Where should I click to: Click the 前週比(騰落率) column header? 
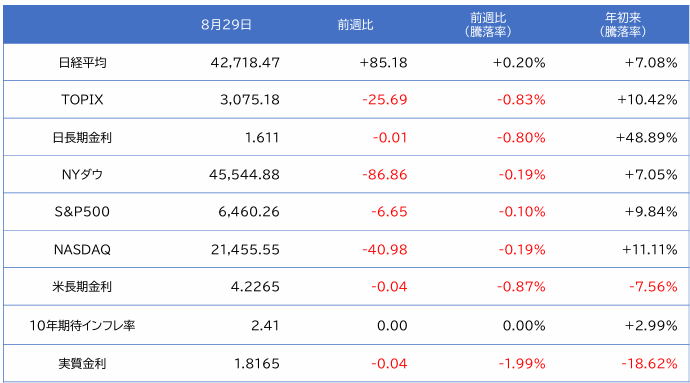tap(488, 25)
